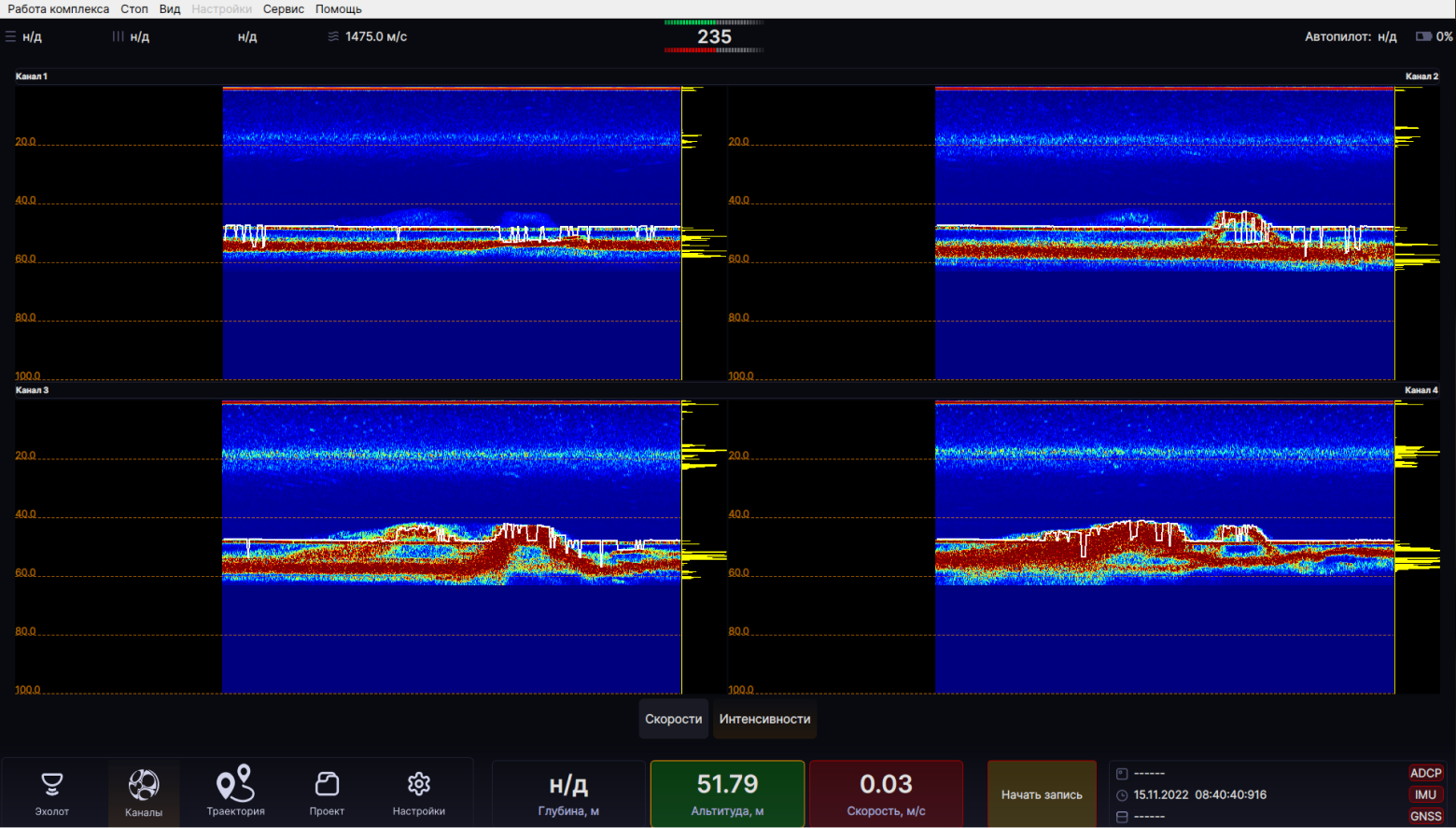The image size is (1456, 828).
Task: Open the Вид menu
Action: coord(169,8)
